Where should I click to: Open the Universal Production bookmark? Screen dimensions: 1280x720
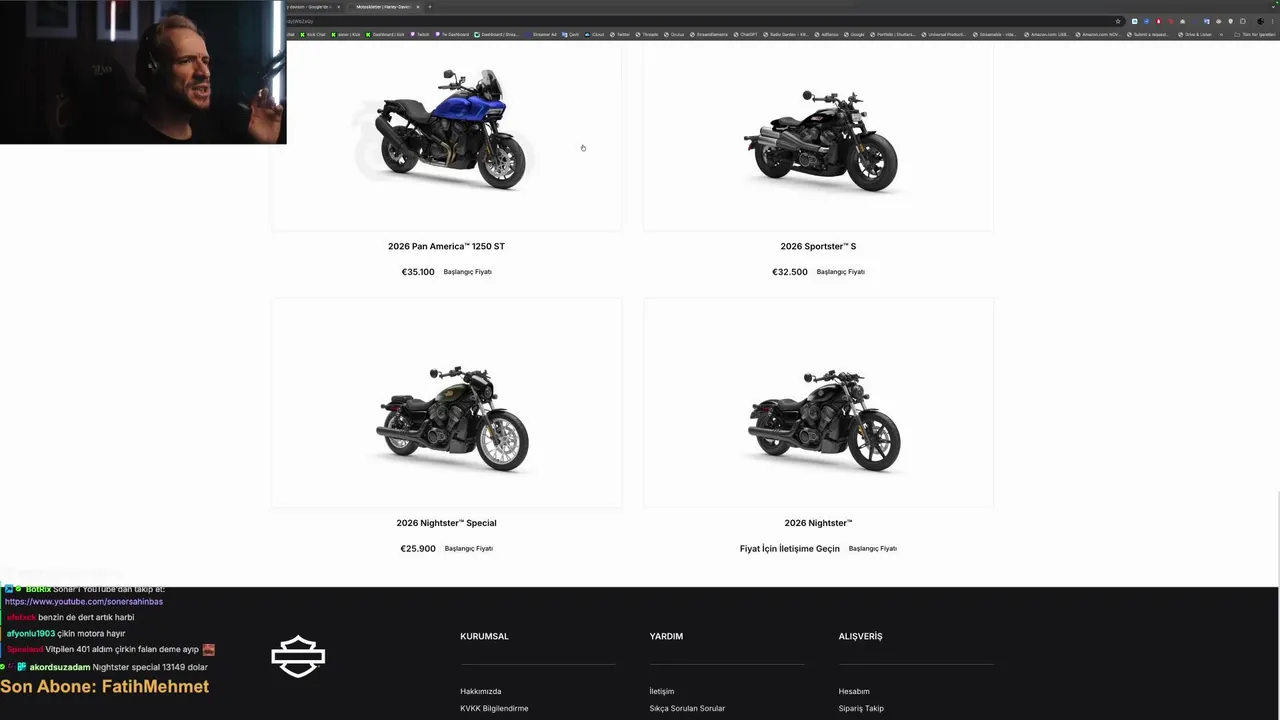(x=944, y=34)
